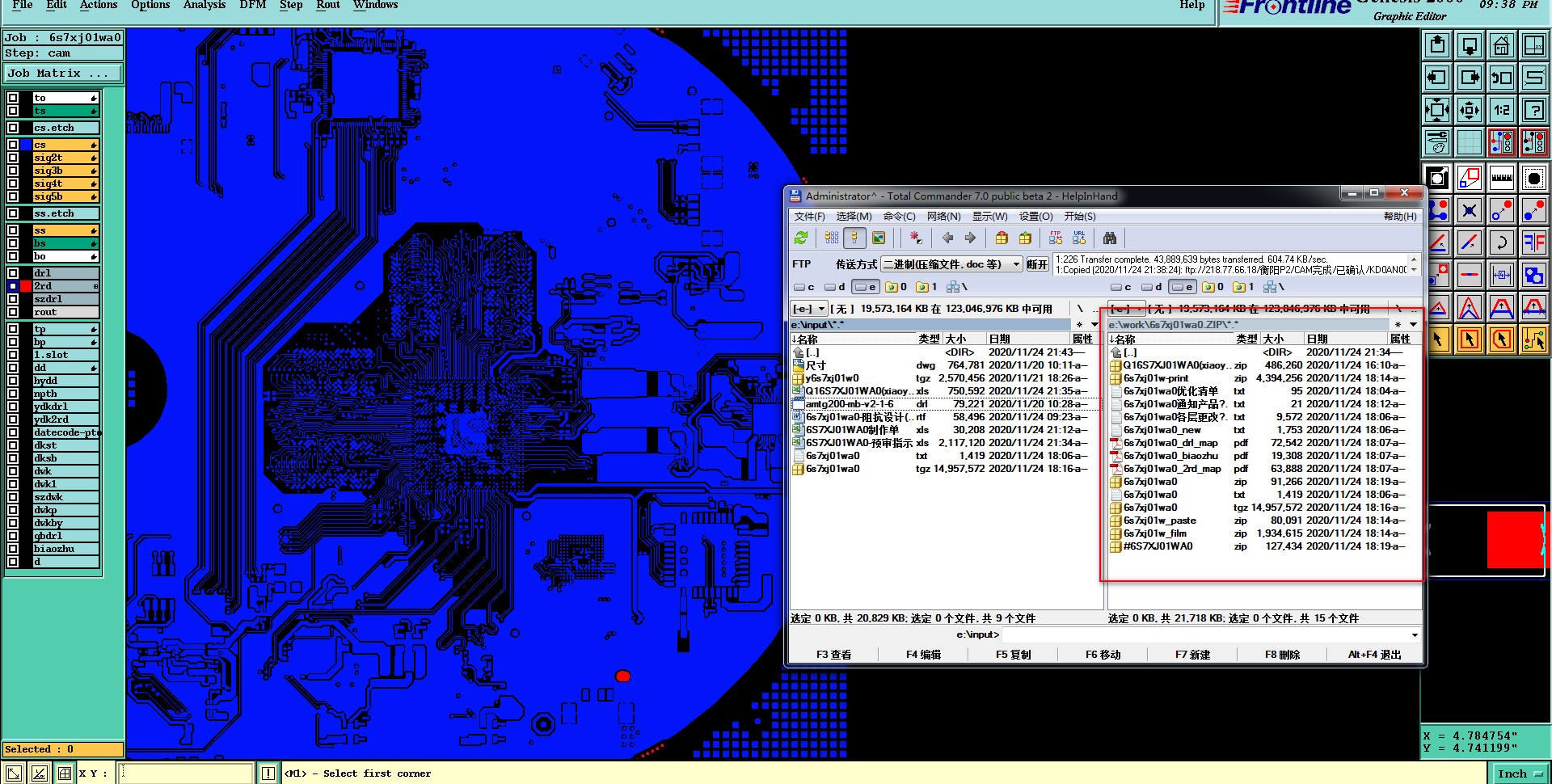Click the F3 查看 button

pyautogui.click(x=833, y=655)
